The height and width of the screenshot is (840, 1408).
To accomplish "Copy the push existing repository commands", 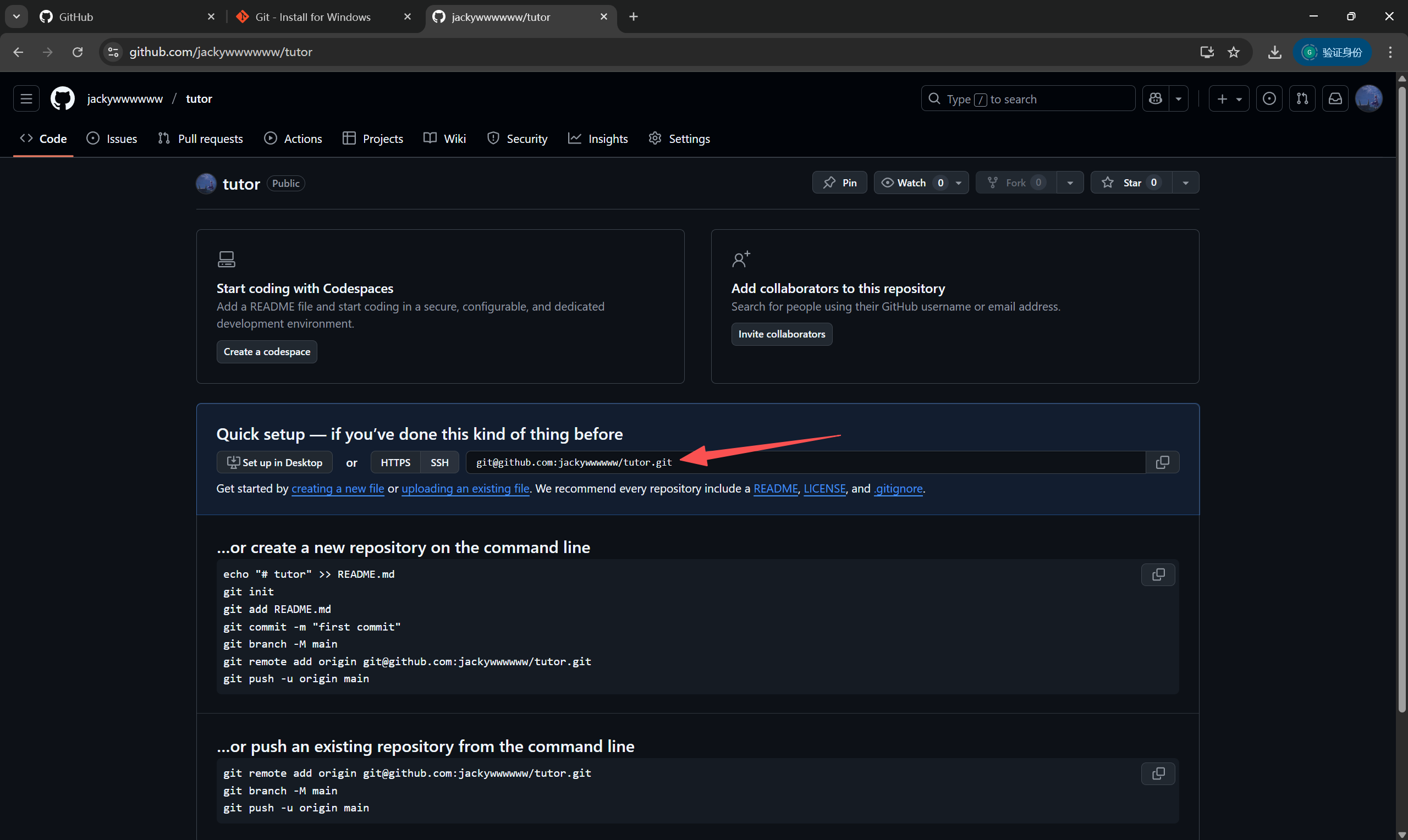I will (x=1158, y=773).
